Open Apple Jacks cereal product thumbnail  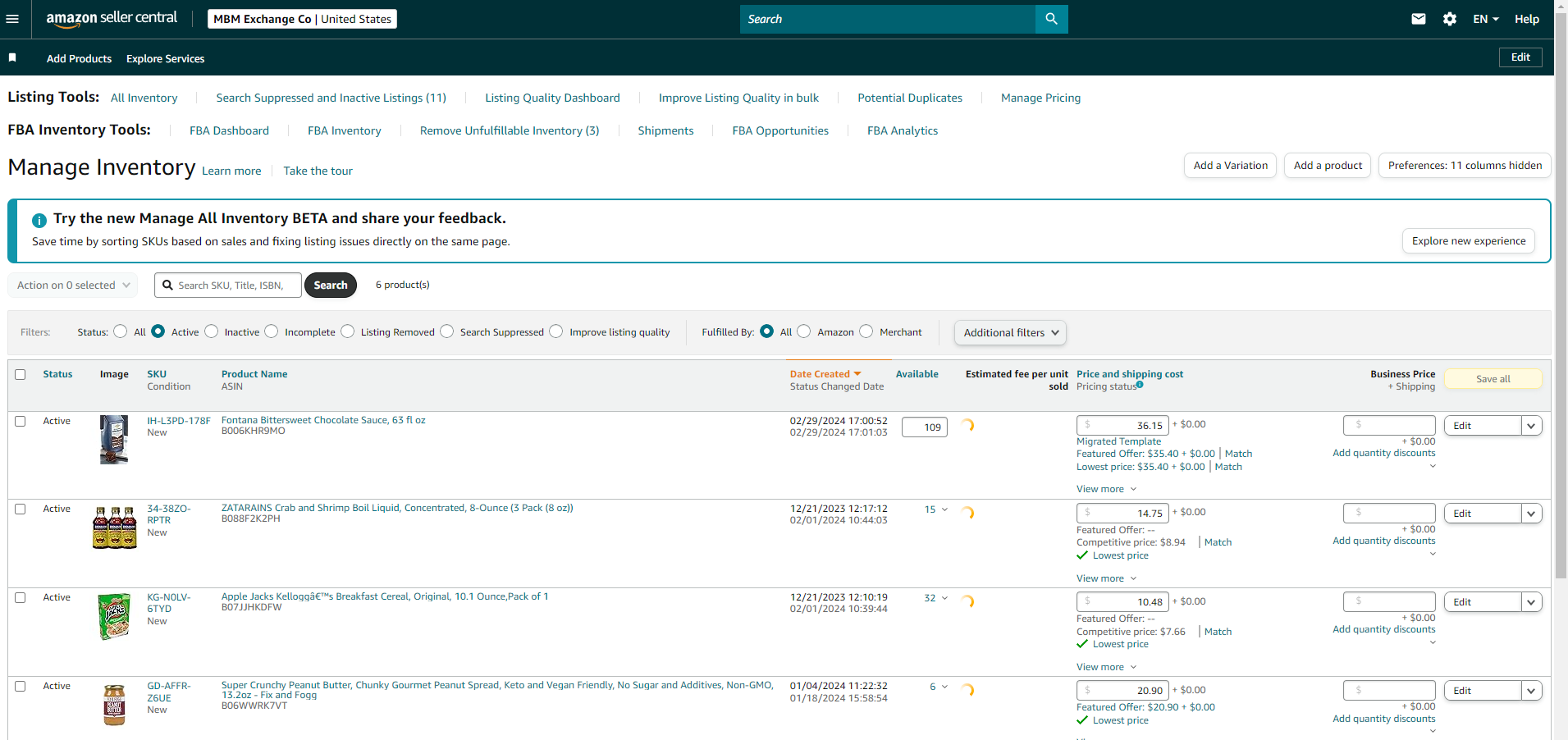114,616
